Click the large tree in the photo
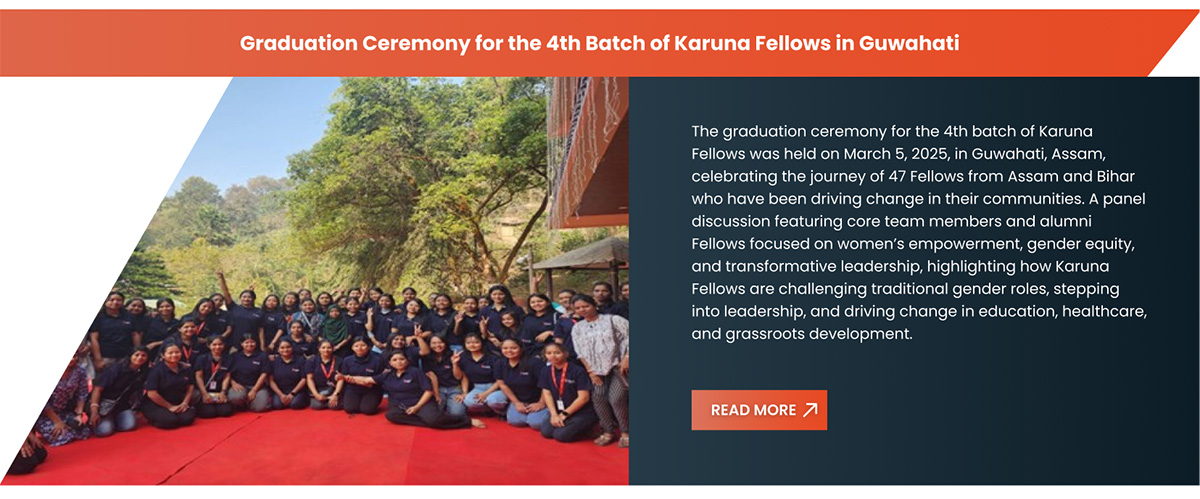Screen dimensions: 1200x499 420,170
